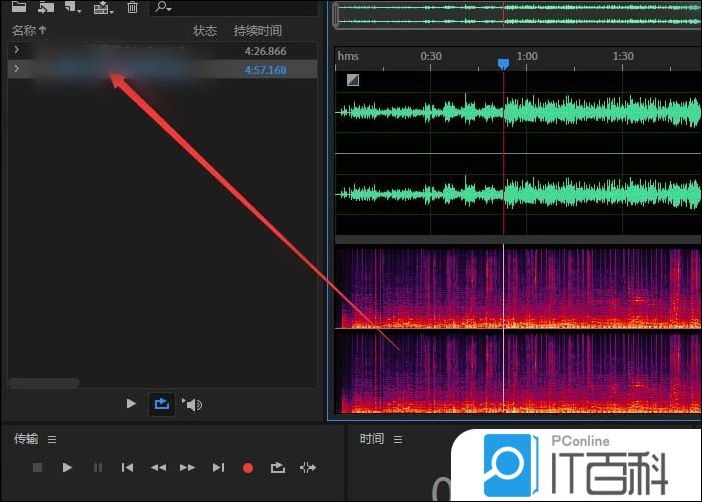Jump to previous marker in transport
Image resolution: width=702 pixels, height=502 pixels.
coord(127,467)
